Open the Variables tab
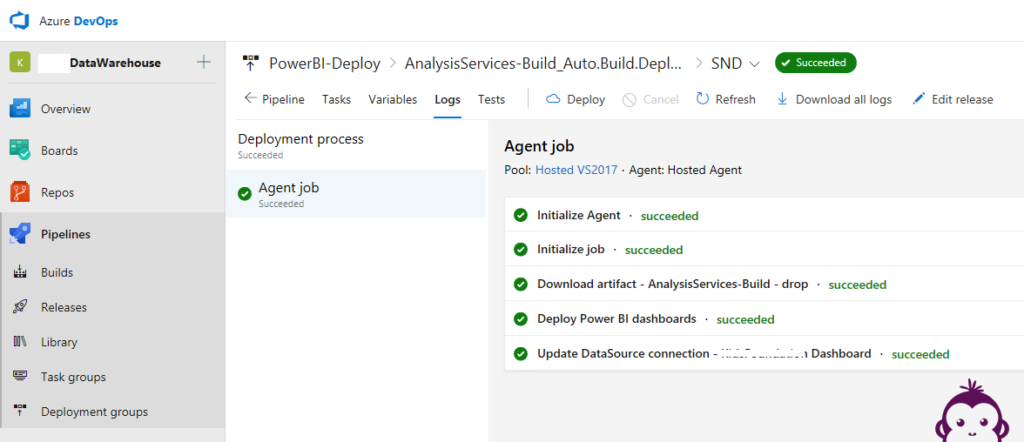Viewport: 1024px width, 442px height. pos(392,99)
